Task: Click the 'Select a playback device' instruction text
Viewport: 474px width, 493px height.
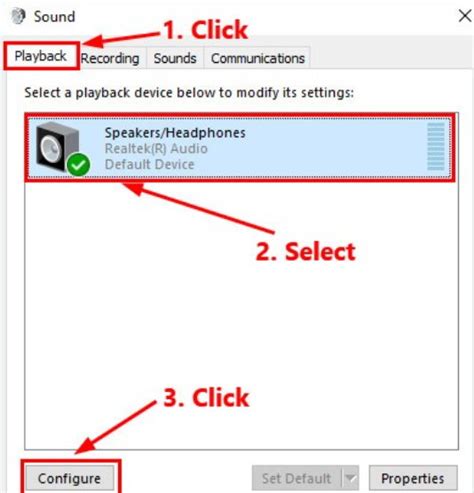Action: point(189,92)
